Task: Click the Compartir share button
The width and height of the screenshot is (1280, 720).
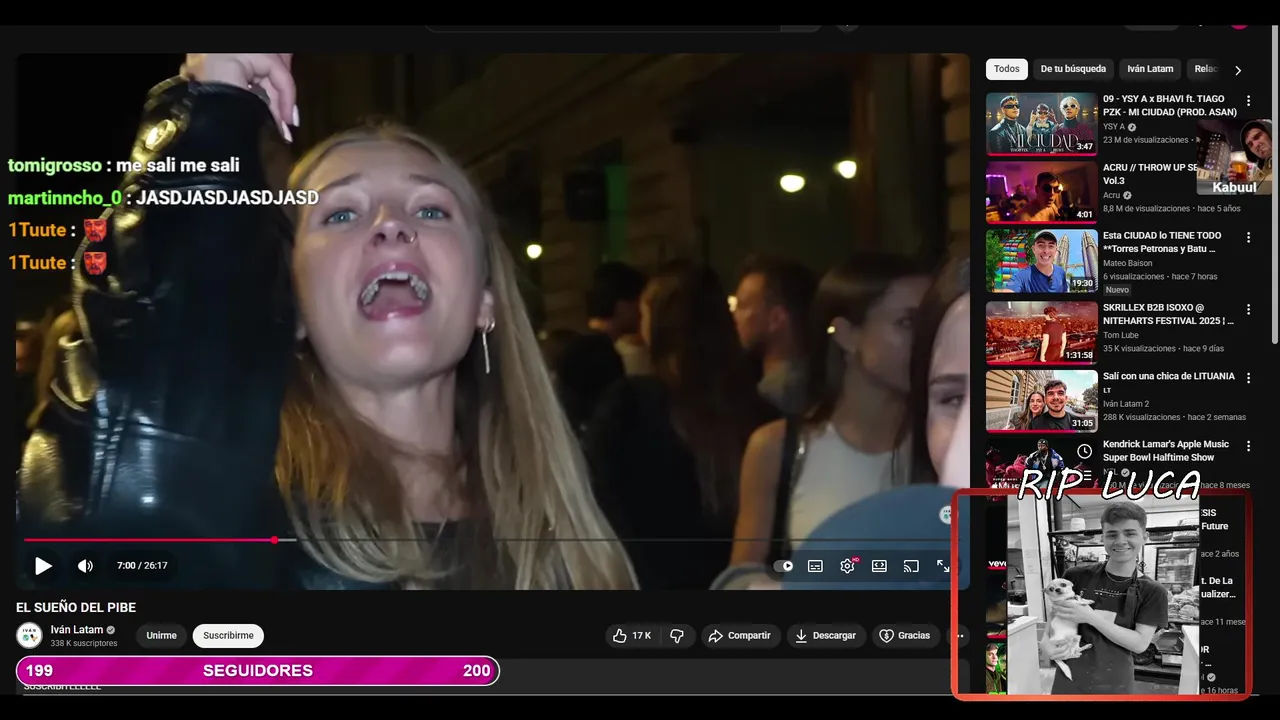Action: pyautogui.click(x=739, y=636)
